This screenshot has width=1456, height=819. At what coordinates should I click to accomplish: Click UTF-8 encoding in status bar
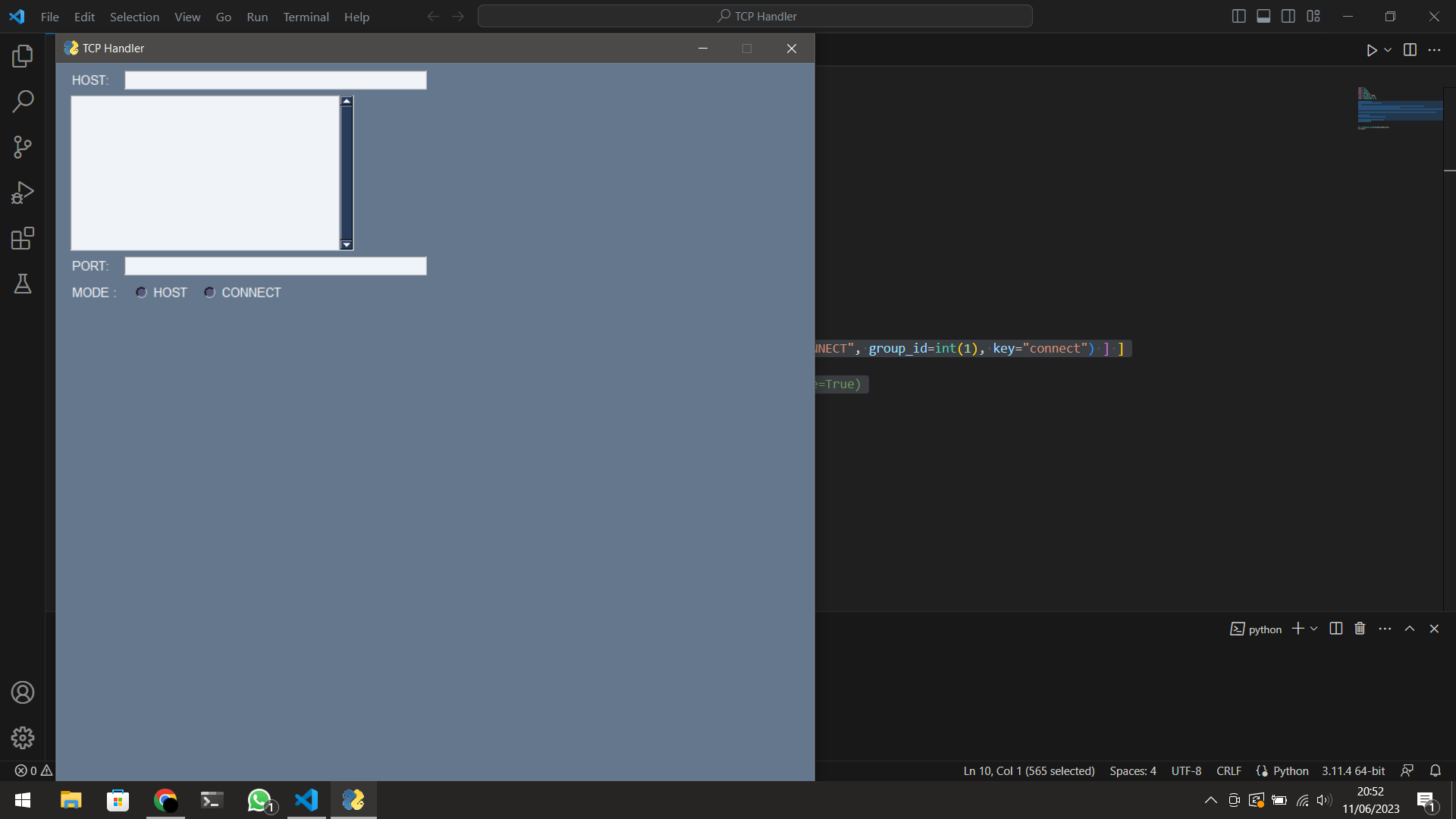1186,770
